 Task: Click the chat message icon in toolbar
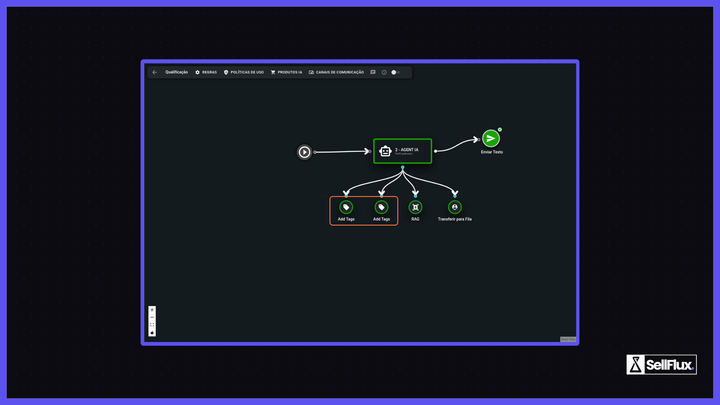373,73
